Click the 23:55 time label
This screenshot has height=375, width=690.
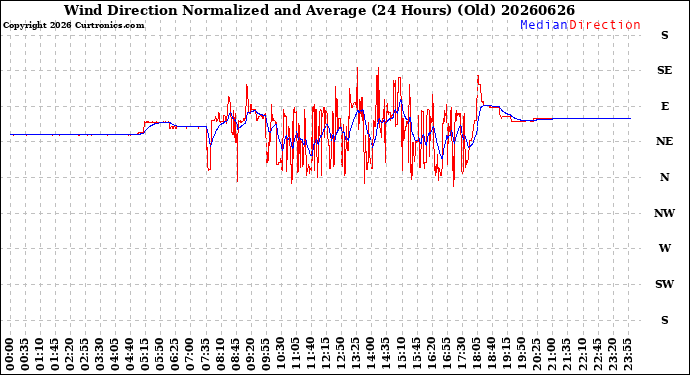[627, 354]
